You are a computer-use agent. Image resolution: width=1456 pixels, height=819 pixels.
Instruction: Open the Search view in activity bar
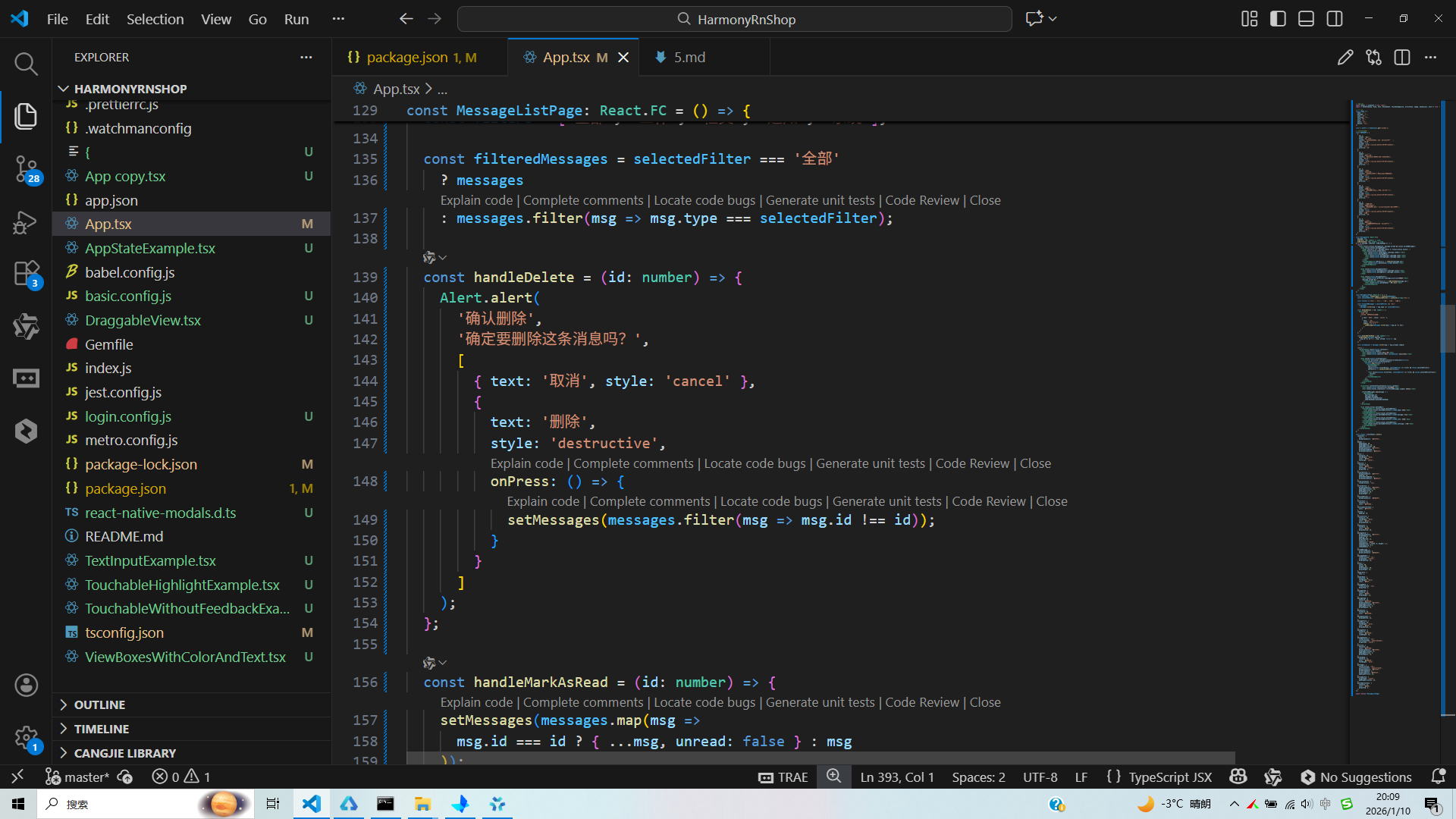tap(26, 64)
